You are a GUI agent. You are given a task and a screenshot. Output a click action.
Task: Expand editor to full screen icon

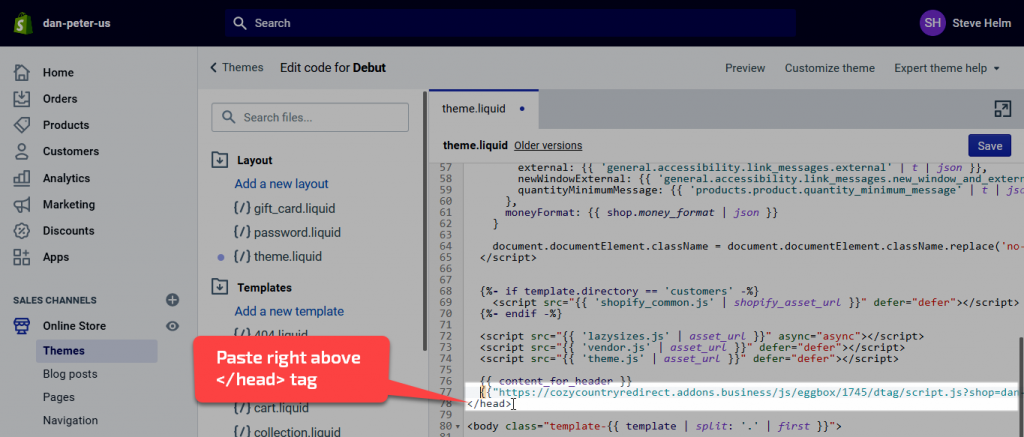click(1002, 109)
